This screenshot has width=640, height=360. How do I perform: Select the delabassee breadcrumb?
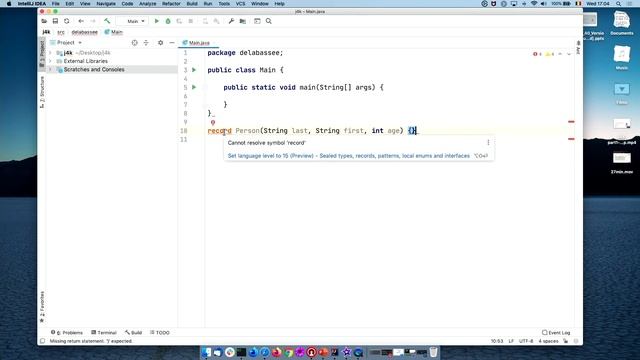[84, 32]
